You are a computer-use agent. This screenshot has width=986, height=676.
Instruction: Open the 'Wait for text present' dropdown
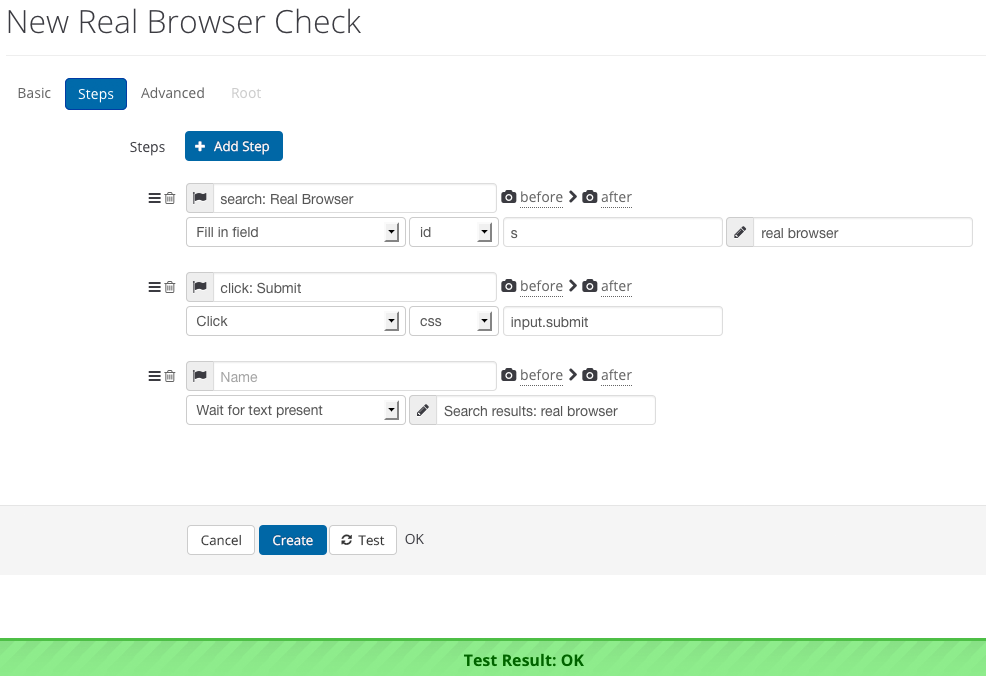point(296,410)
